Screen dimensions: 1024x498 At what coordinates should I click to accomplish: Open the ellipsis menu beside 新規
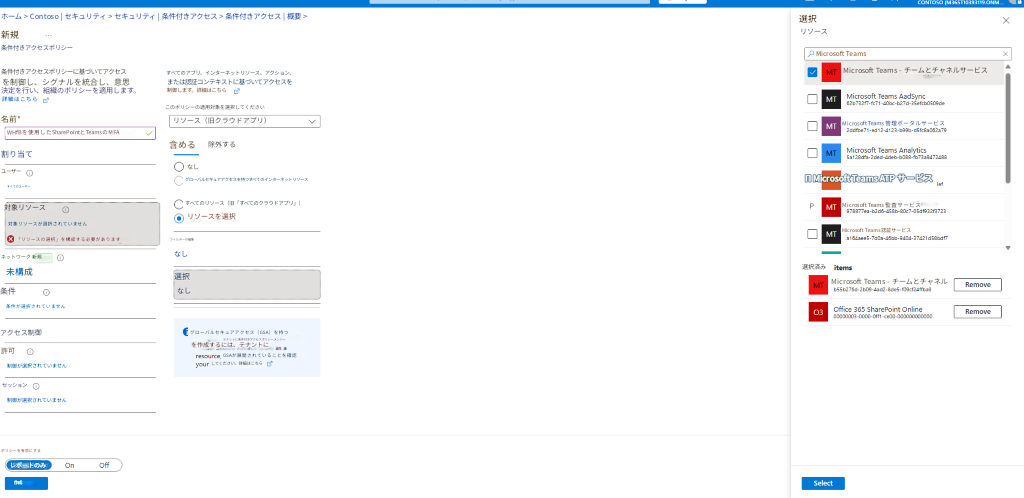(48, 35)
